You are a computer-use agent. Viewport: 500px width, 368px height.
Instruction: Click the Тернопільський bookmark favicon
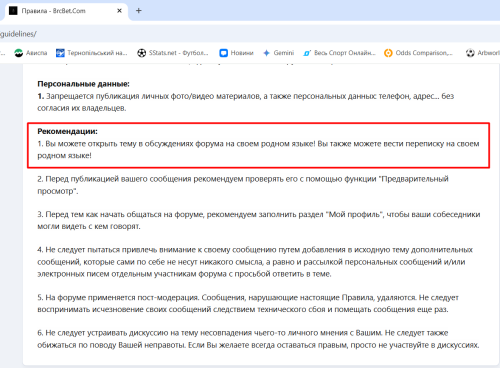[x=60, y=53]
